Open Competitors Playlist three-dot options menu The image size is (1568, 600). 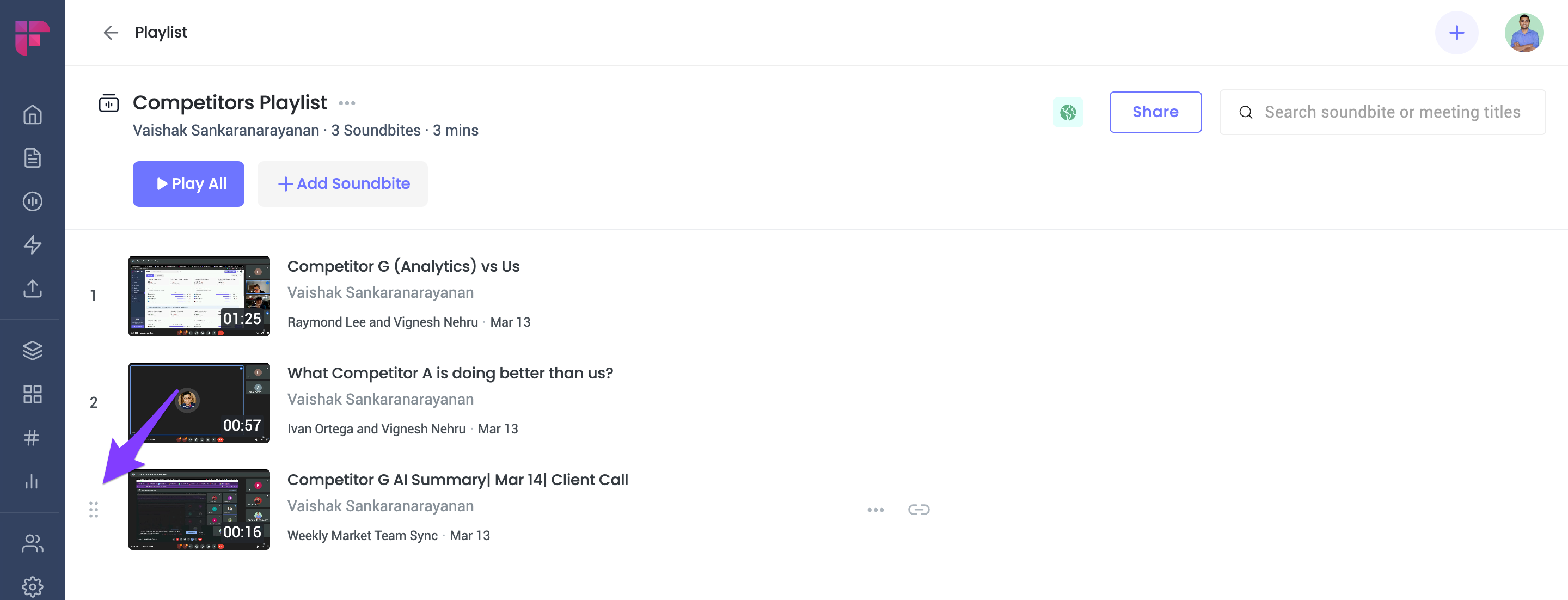tap(347, 103)
